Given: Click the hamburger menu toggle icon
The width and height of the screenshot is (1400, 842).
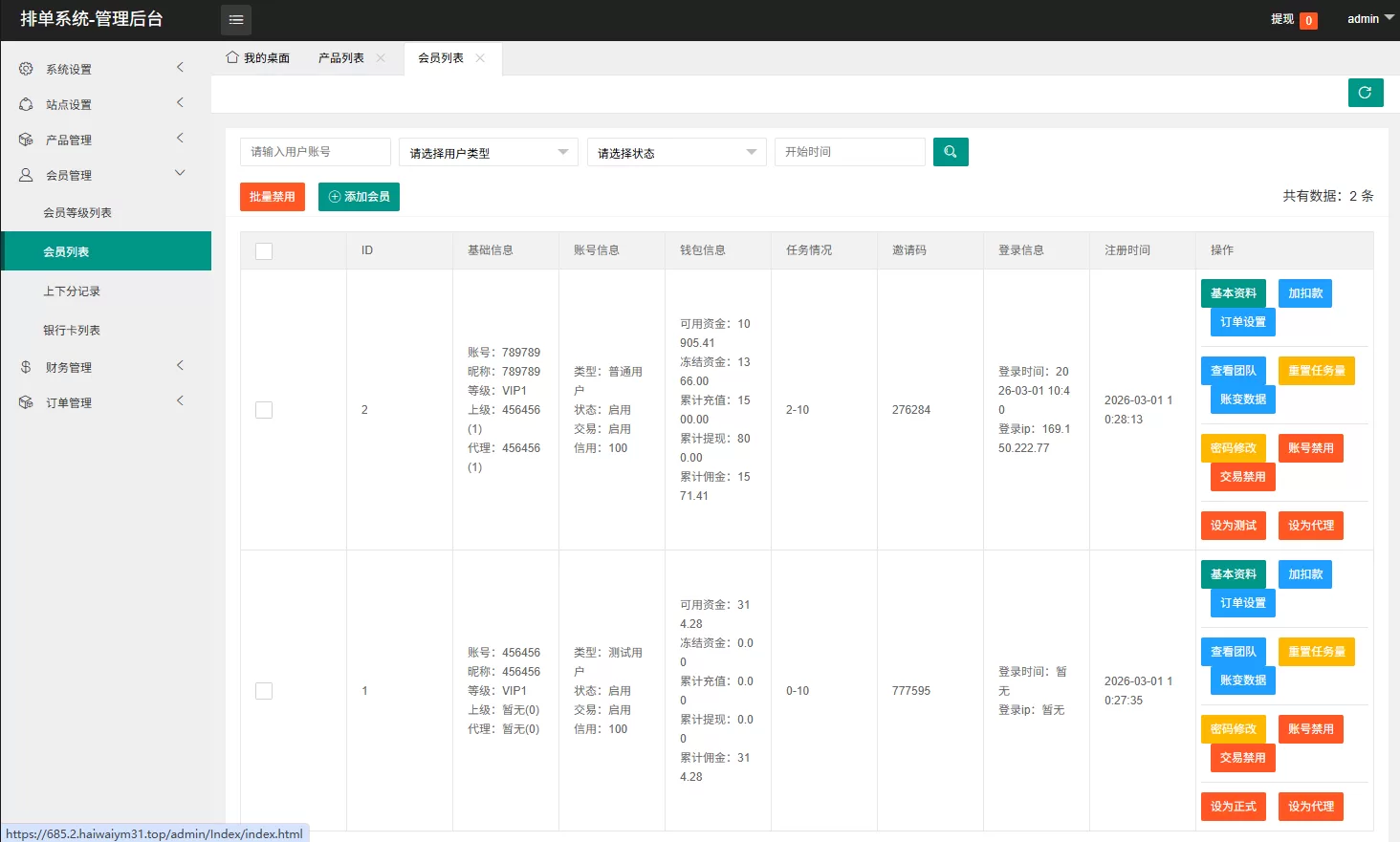Looking at the screenshot, I should tap(235, 19).
